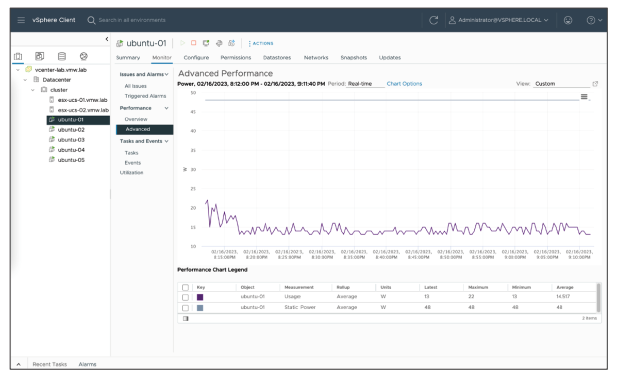Open the feedback smiley icon

tap(568, 20)
